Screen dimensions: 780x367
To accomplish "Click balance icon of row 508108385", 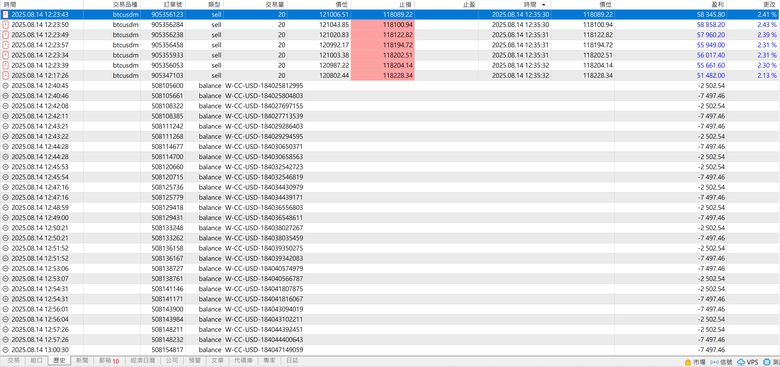I will point(5,116).
